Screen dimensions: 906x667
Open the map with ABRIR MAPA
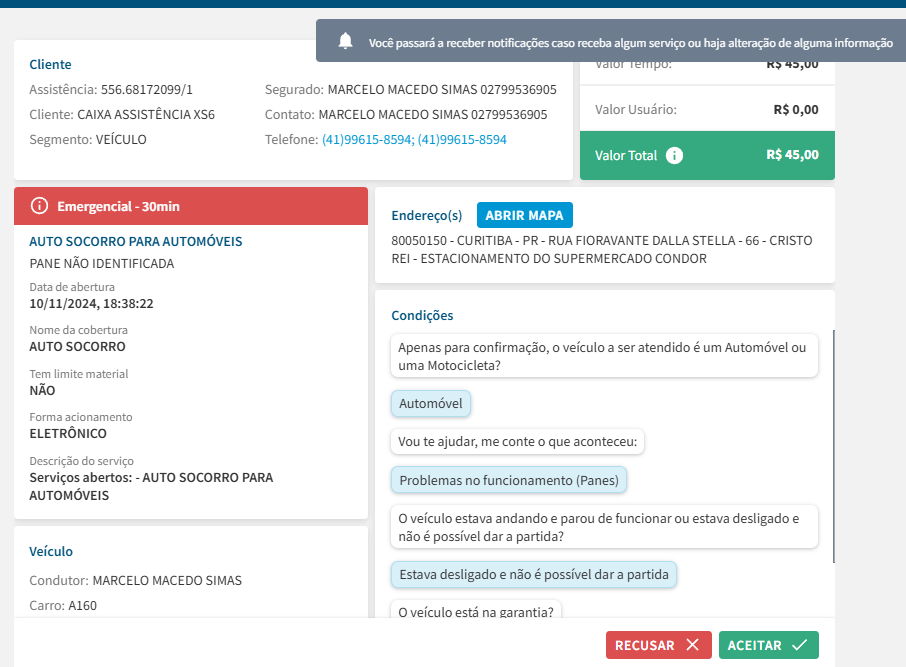coord(524,215)
